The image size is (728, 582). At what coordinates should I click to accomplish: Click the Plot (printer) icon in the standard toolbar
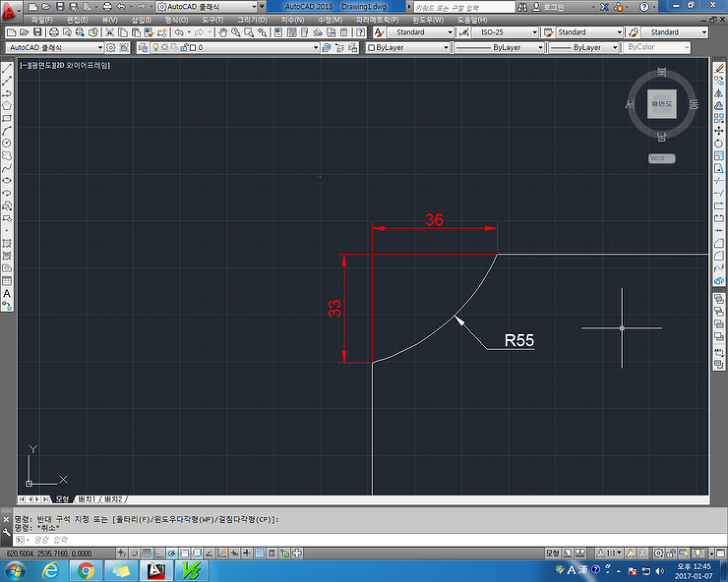(54, 32)
